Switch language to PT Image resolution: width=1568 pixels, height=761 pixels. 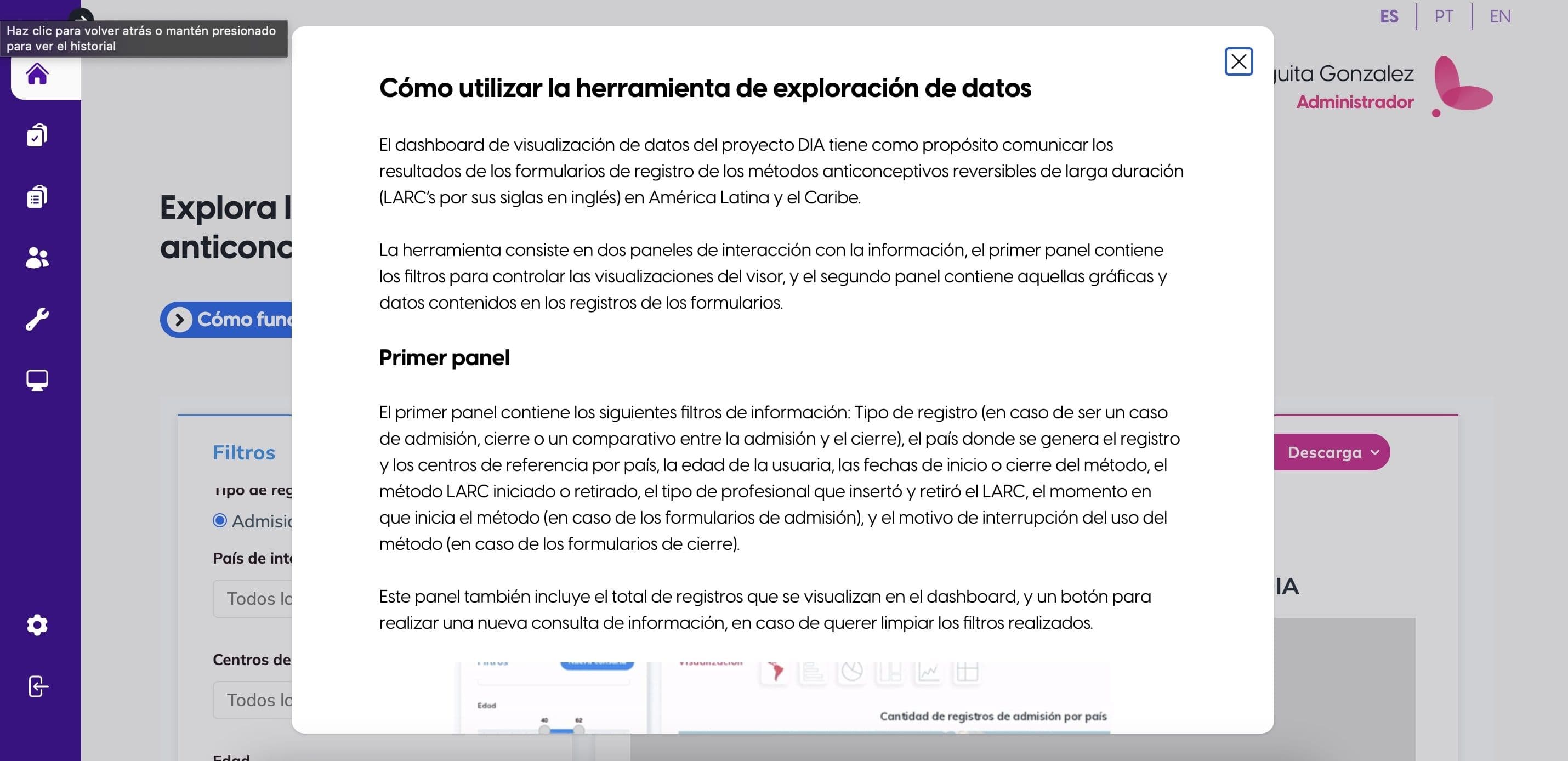click(x=1444, y=16)
